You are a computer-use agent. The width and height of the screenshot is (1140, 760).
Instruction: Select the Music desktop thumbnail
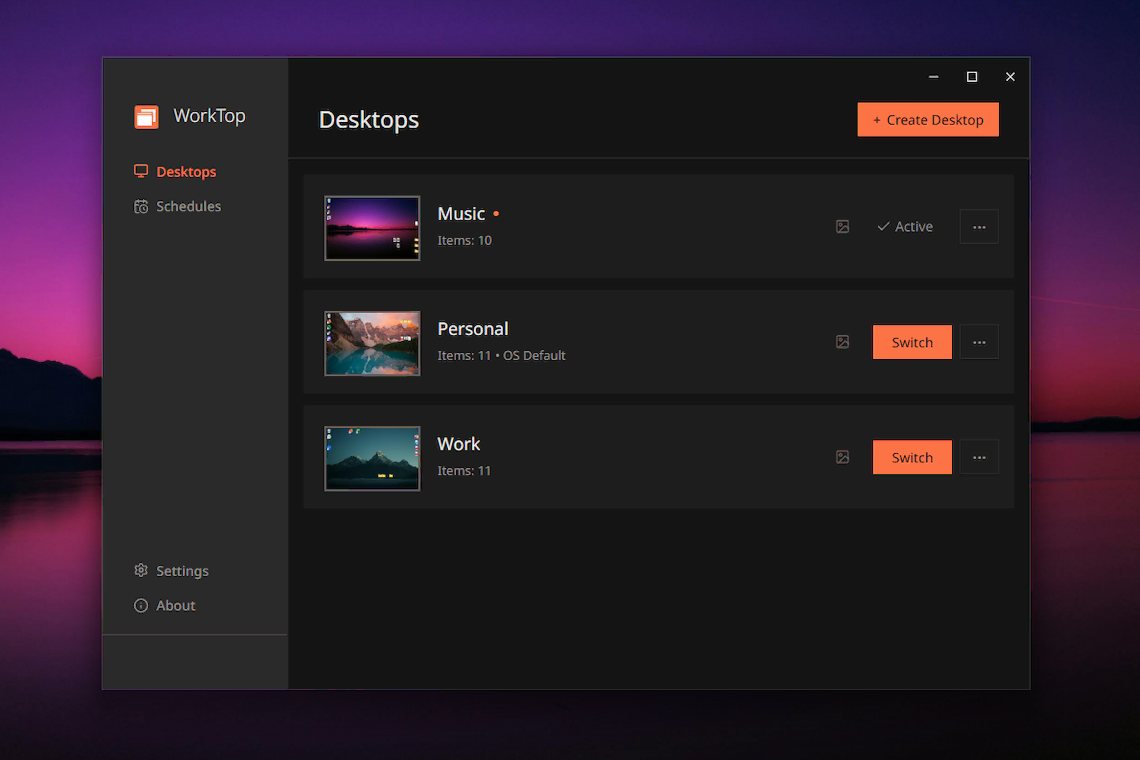[372, 228]
